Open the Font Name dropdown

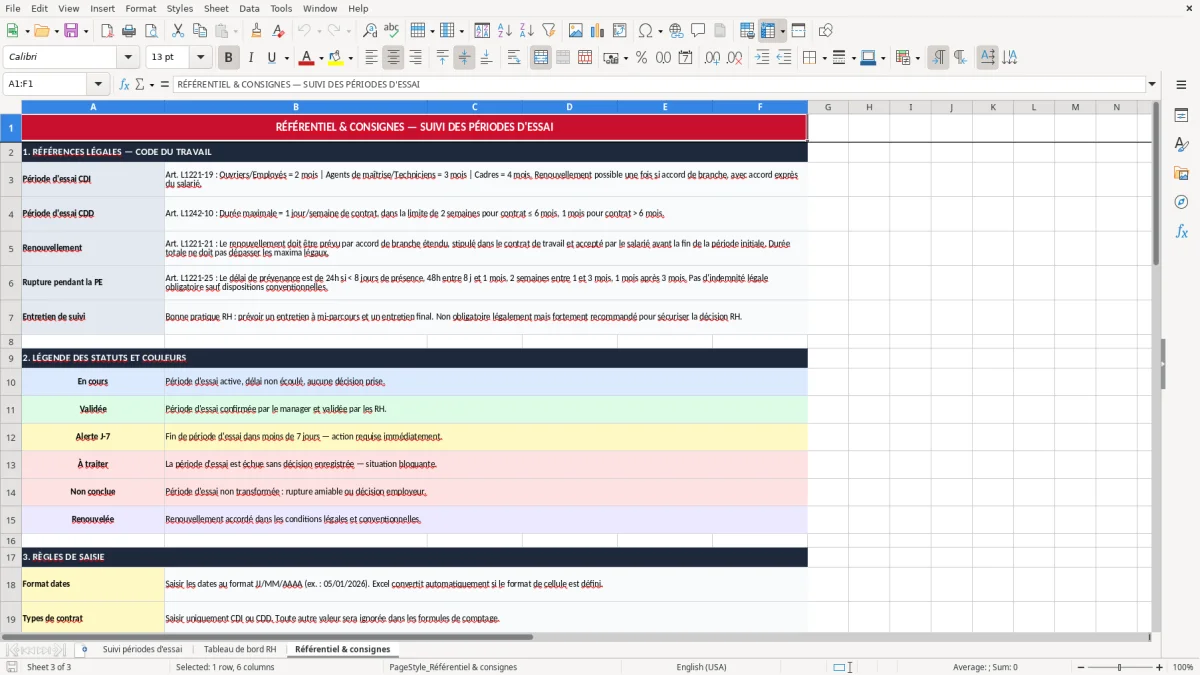127,58
